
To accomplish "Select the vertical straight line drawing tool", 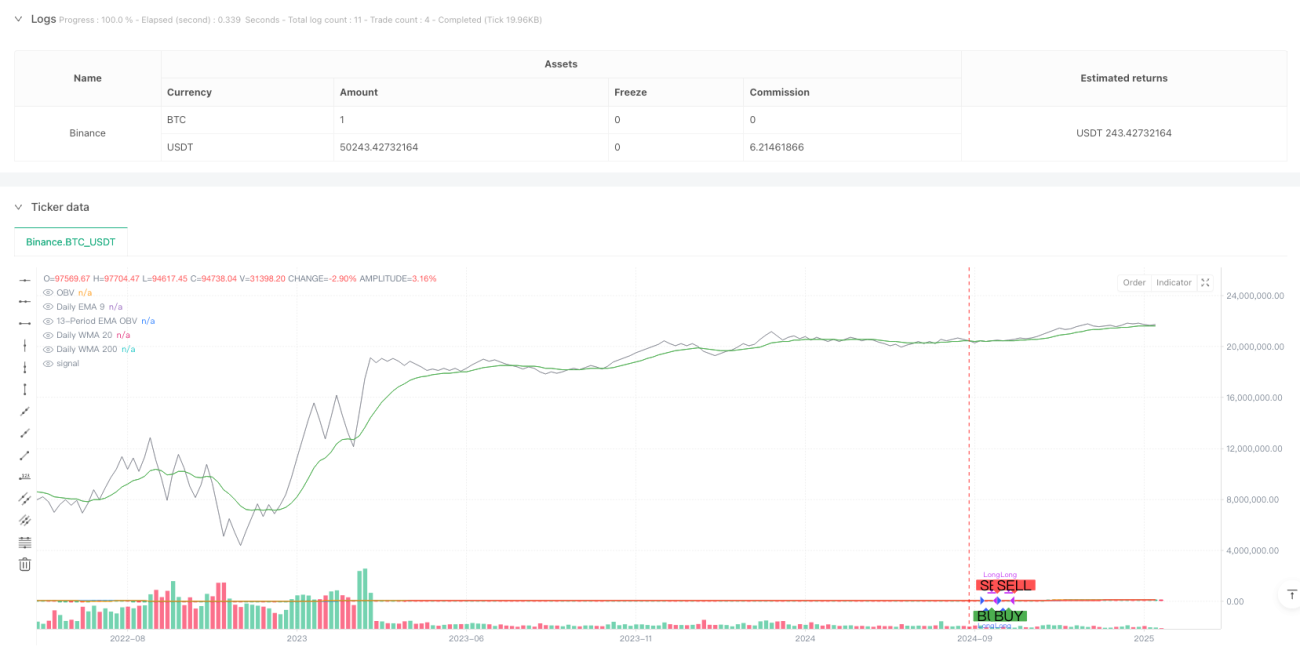I will coord(25,345).
